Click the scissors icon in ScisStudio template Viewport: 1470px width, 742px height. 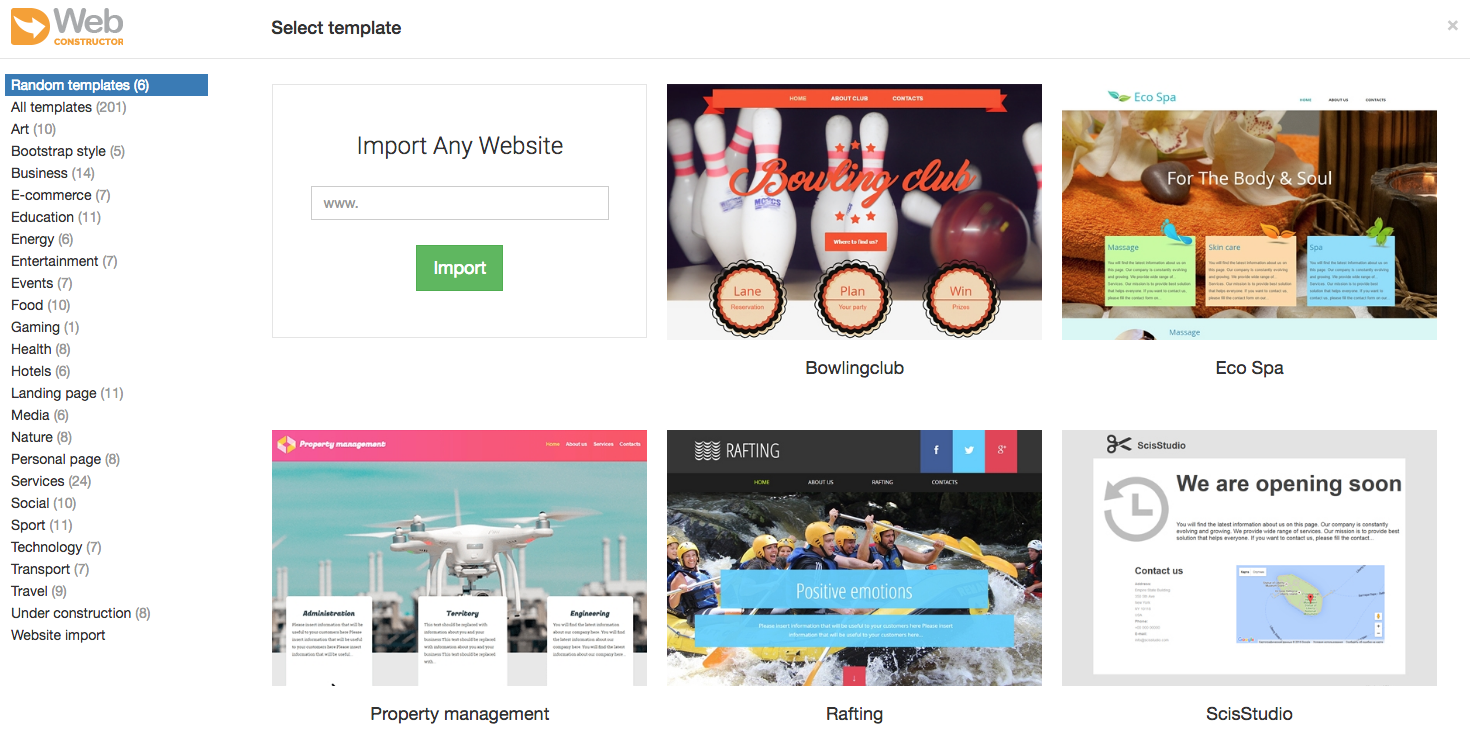coord(1118,445)
